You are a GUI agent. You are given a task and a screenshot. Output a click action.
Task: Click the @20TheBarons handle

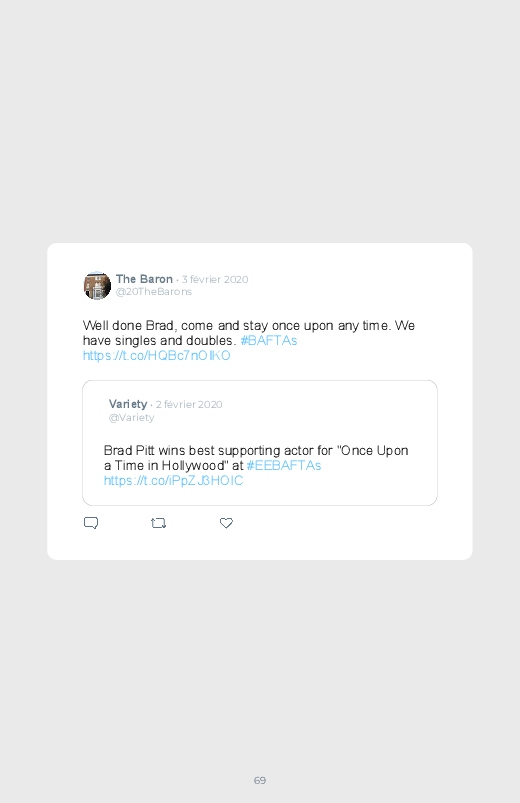(x=154, y=292)
